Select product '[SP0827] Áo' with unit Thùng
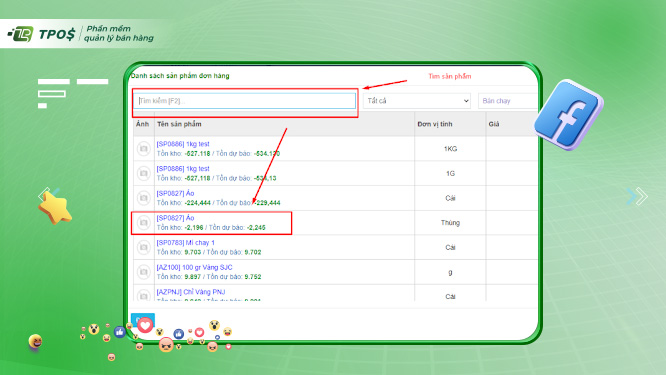The width and height of the screenshot is (666, 375). coord(175,218)
